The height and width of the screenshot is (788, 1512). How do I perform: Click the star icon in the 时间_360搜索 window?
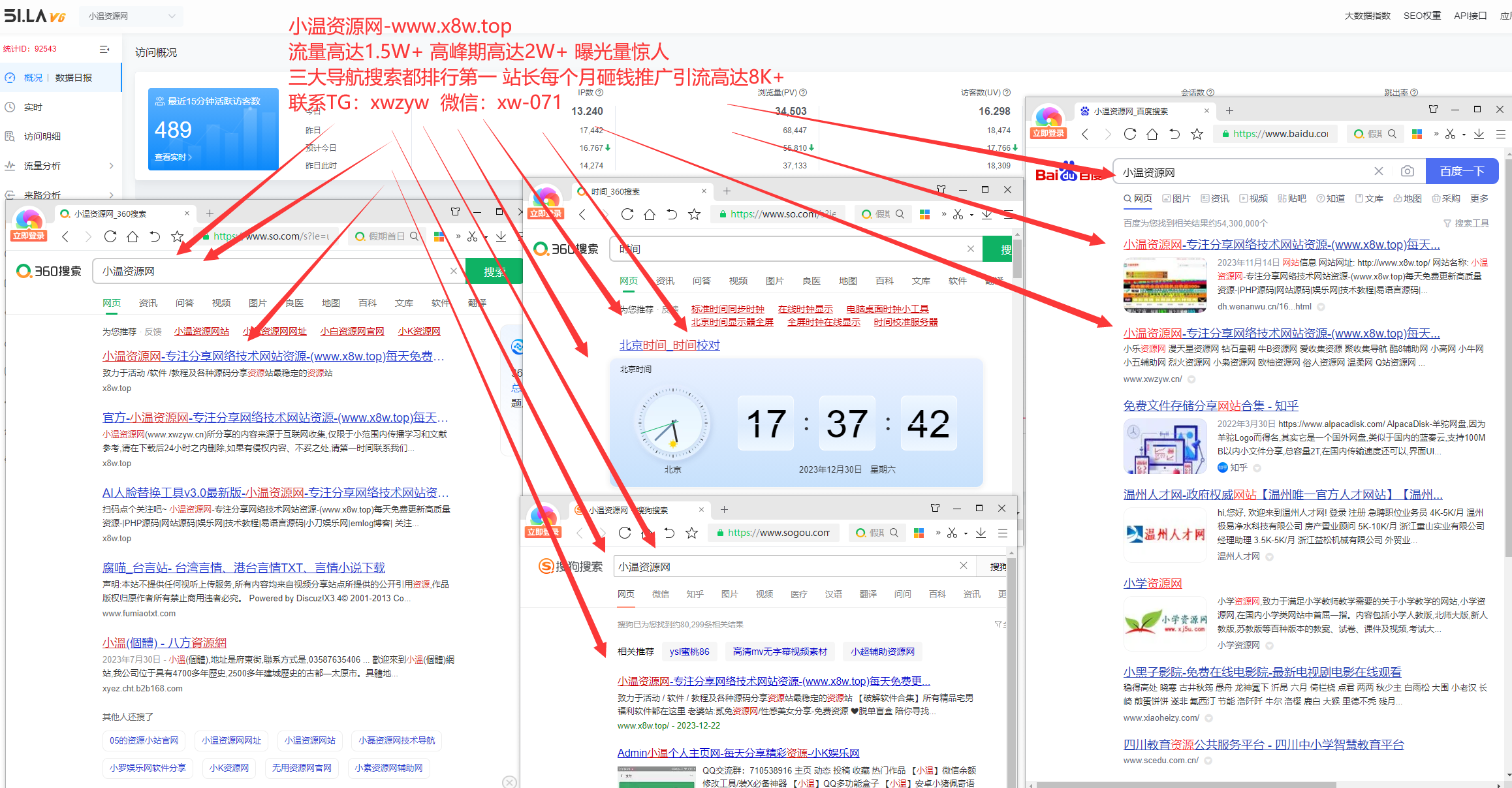pos(694,214)
